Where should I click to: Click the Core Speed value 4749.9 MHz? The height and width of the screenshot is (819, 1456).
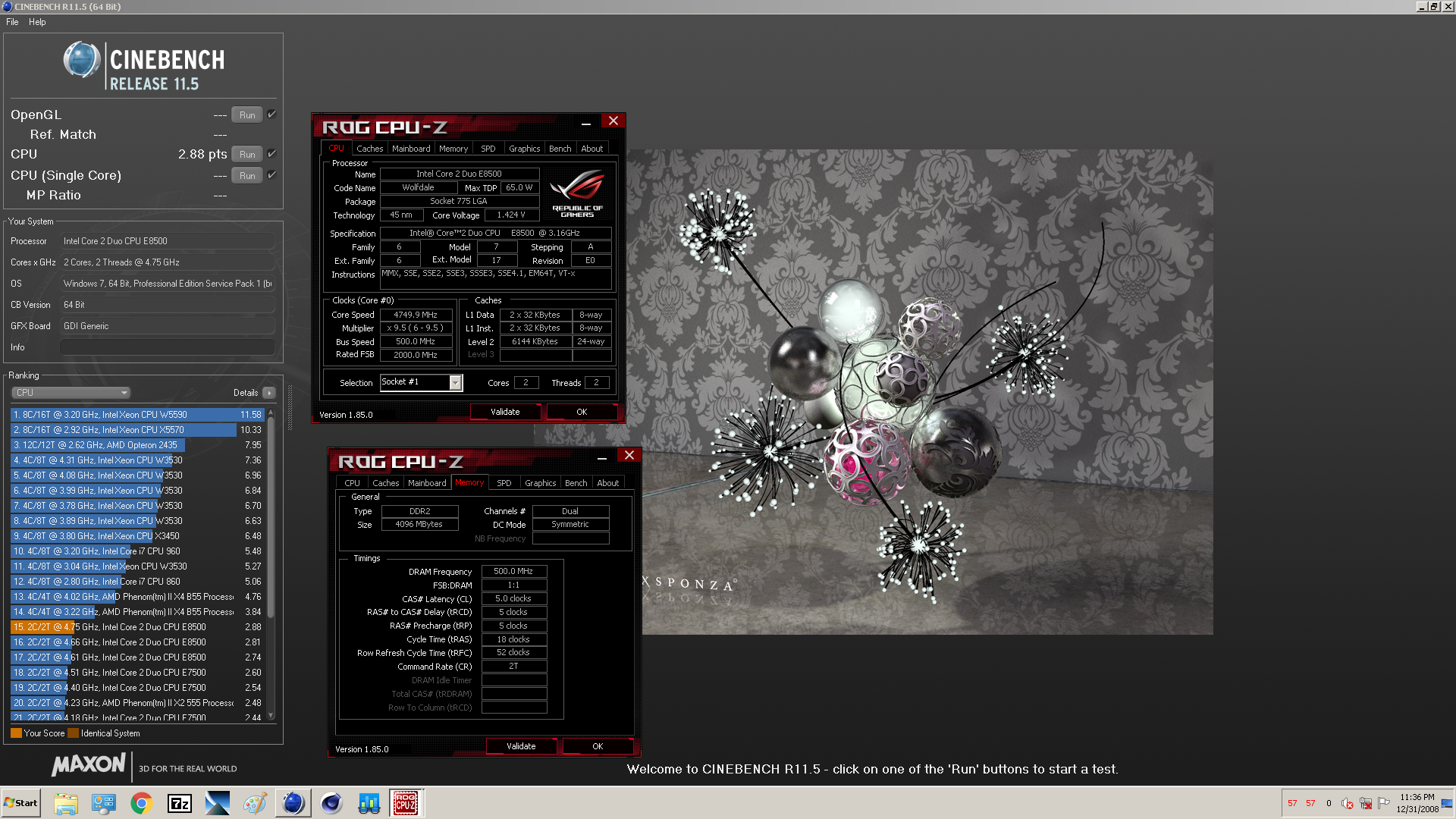tap(416, 315)
